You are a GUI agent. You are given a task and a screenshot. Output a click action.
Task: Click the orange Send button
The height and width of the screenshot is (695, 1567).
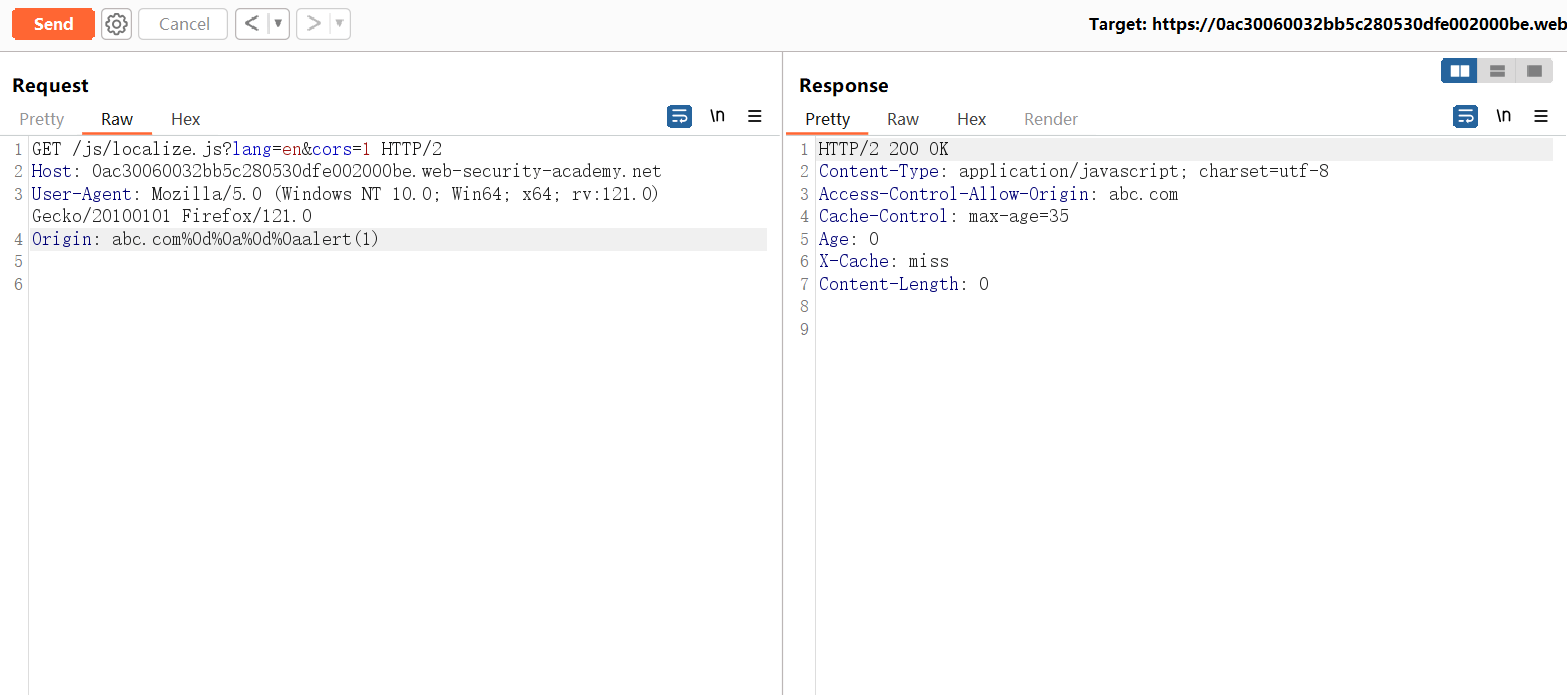53,24
